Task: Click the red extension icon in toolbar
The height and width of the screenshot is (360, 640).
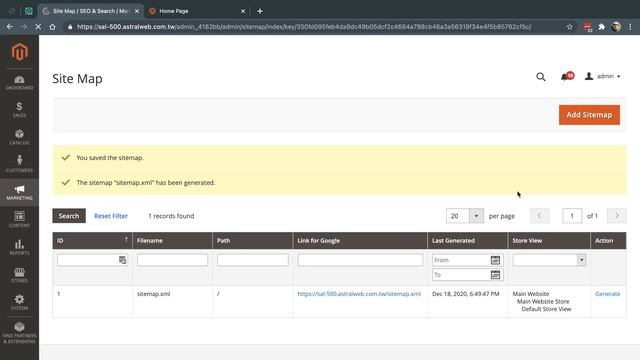Action: coord(588,27)
